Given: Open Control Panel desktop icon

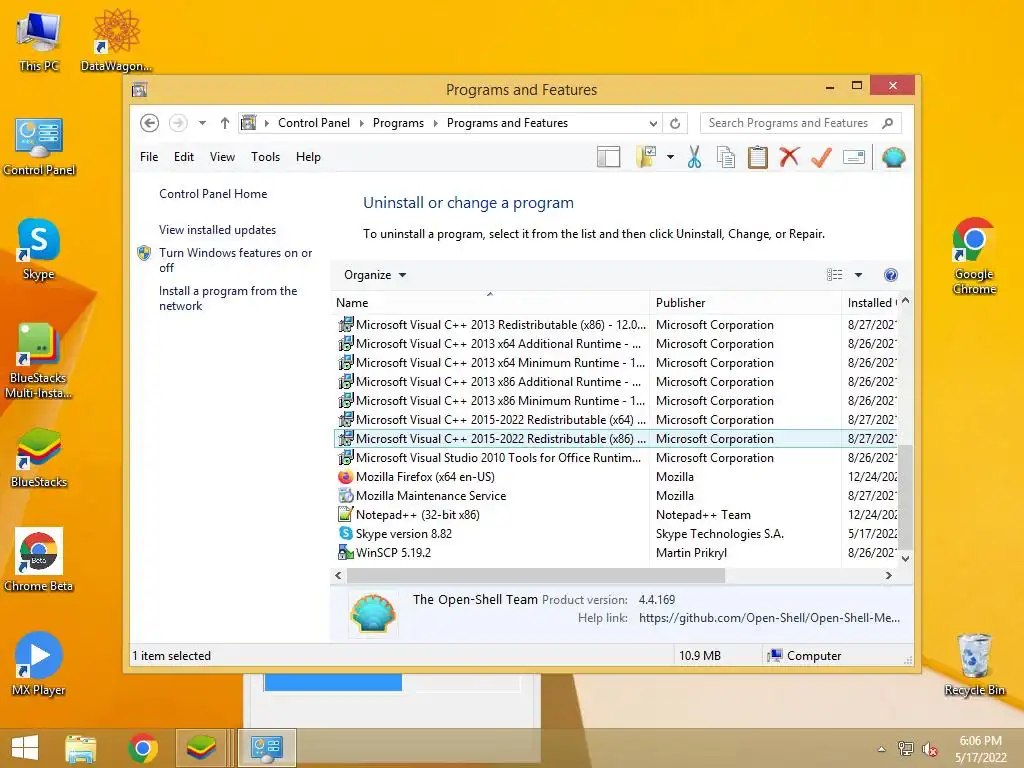Looking at the screenshot, I should (39, 147).
